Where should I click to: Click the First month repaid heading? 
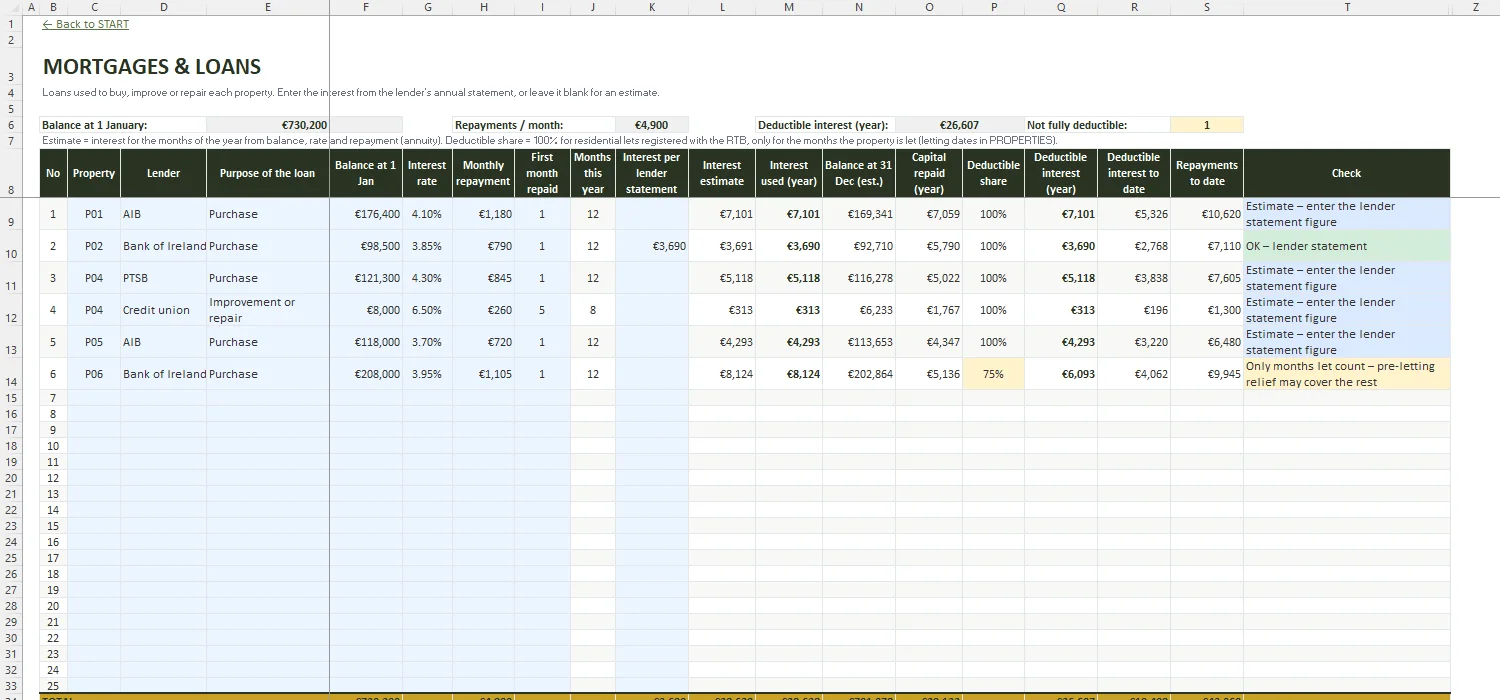tap(542, 173)
